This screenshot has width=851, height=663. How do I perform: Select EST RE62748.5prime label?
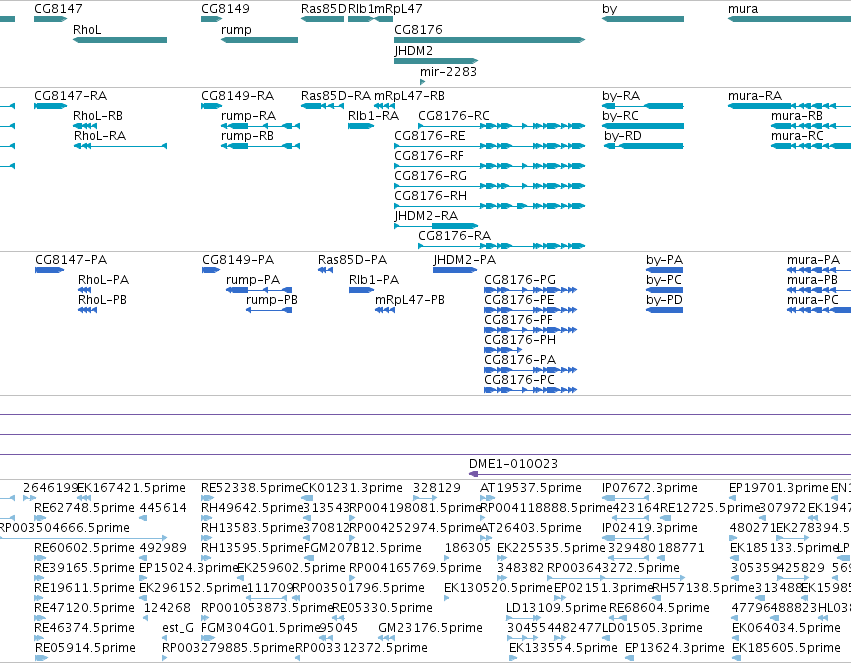(84, 508)
